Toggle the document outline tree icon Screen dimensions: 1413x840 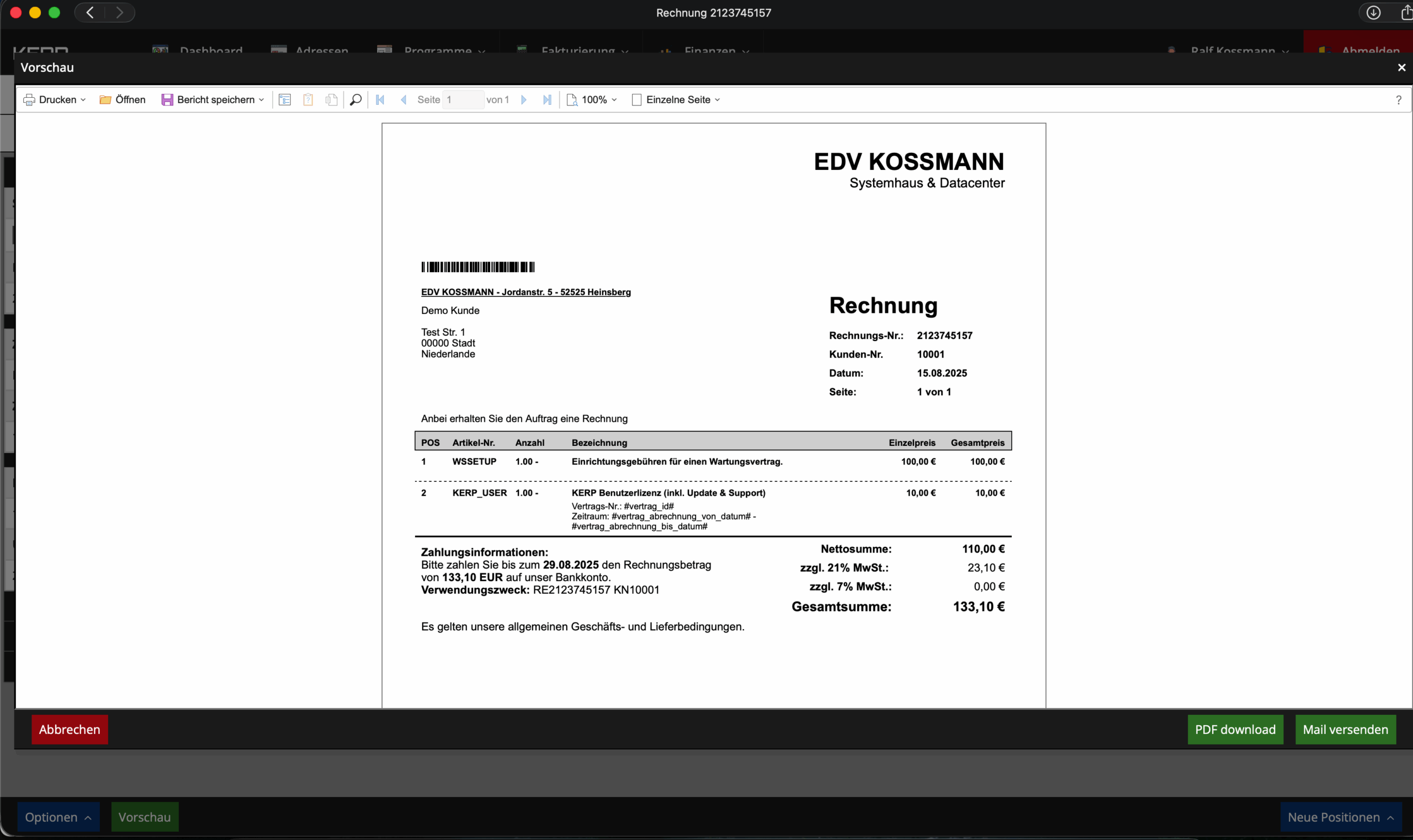coord(285,100)
